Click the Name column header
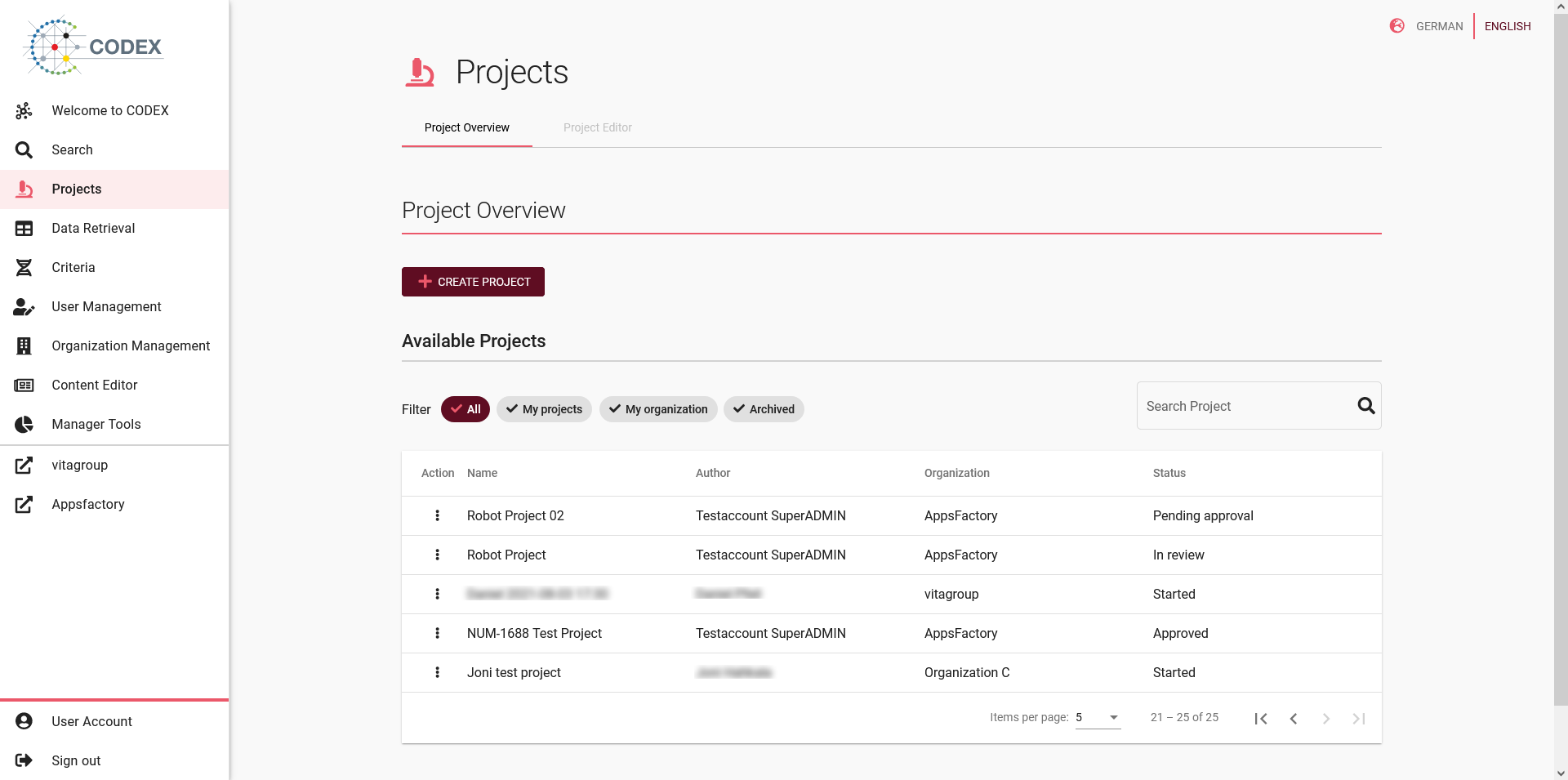The height and width of the screenshot is (780, 1568). tap(482, 473)
